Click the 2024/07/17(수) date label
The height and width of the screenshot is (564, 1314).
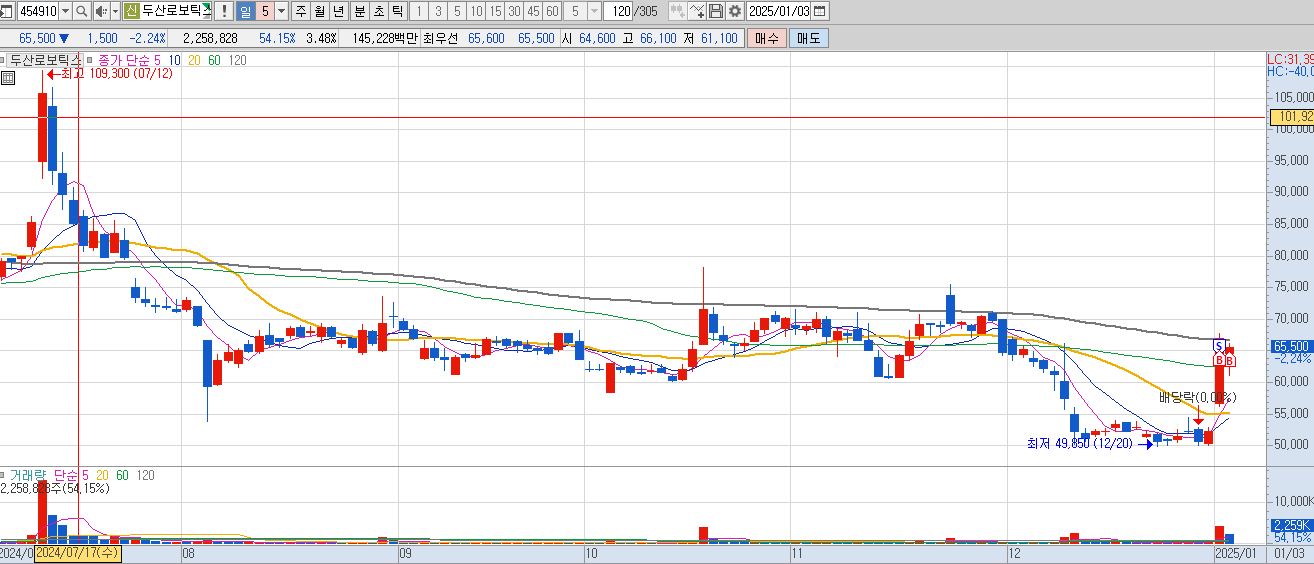78,552
